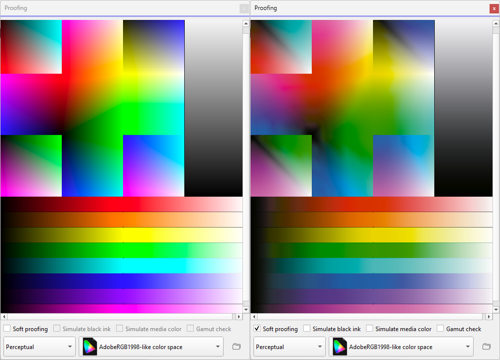Close the left Proofing window
Screen dimensions: 500x360
[244, 9]
